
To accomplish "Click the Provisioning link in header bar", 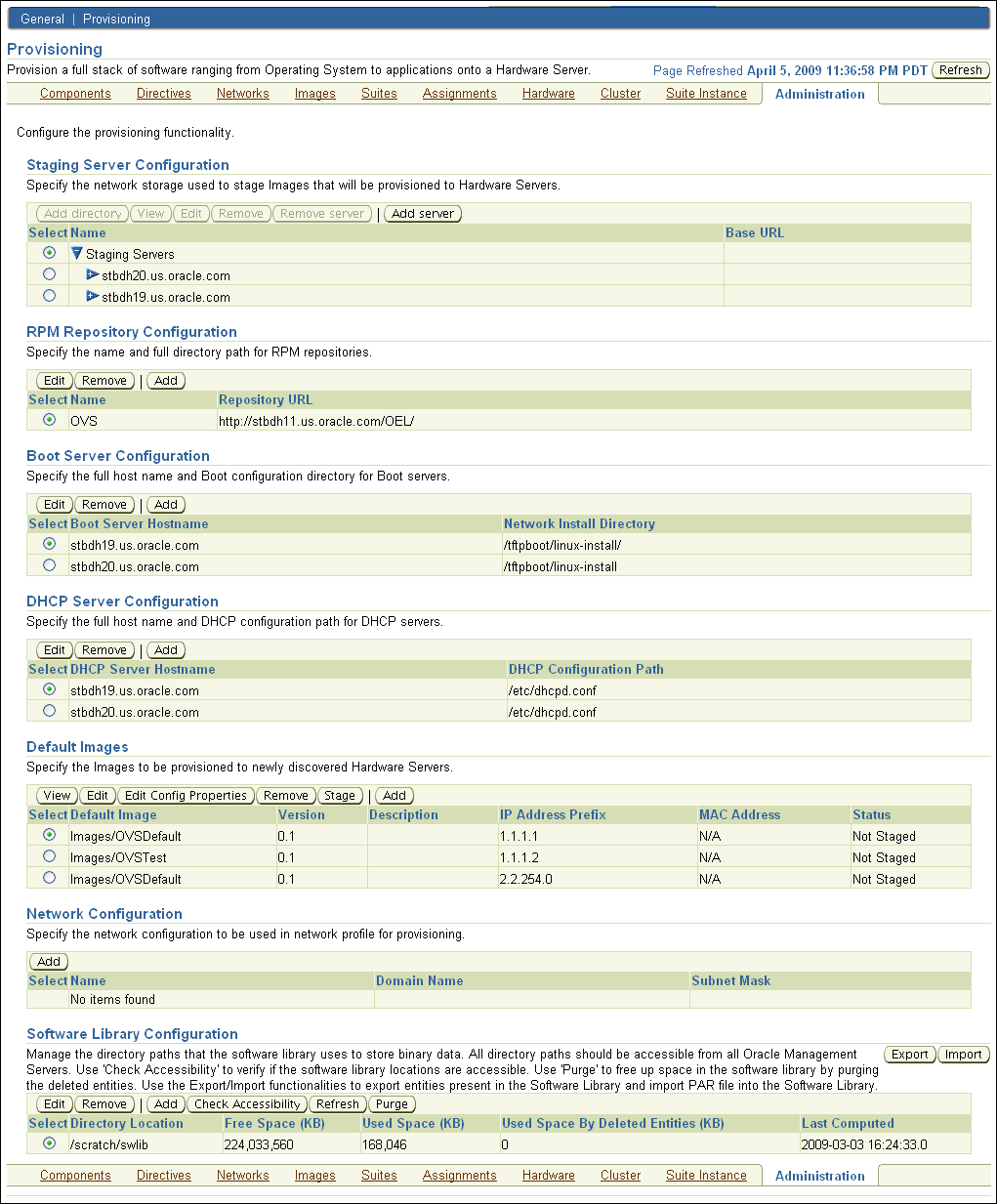I will click(x=116, y=19).
